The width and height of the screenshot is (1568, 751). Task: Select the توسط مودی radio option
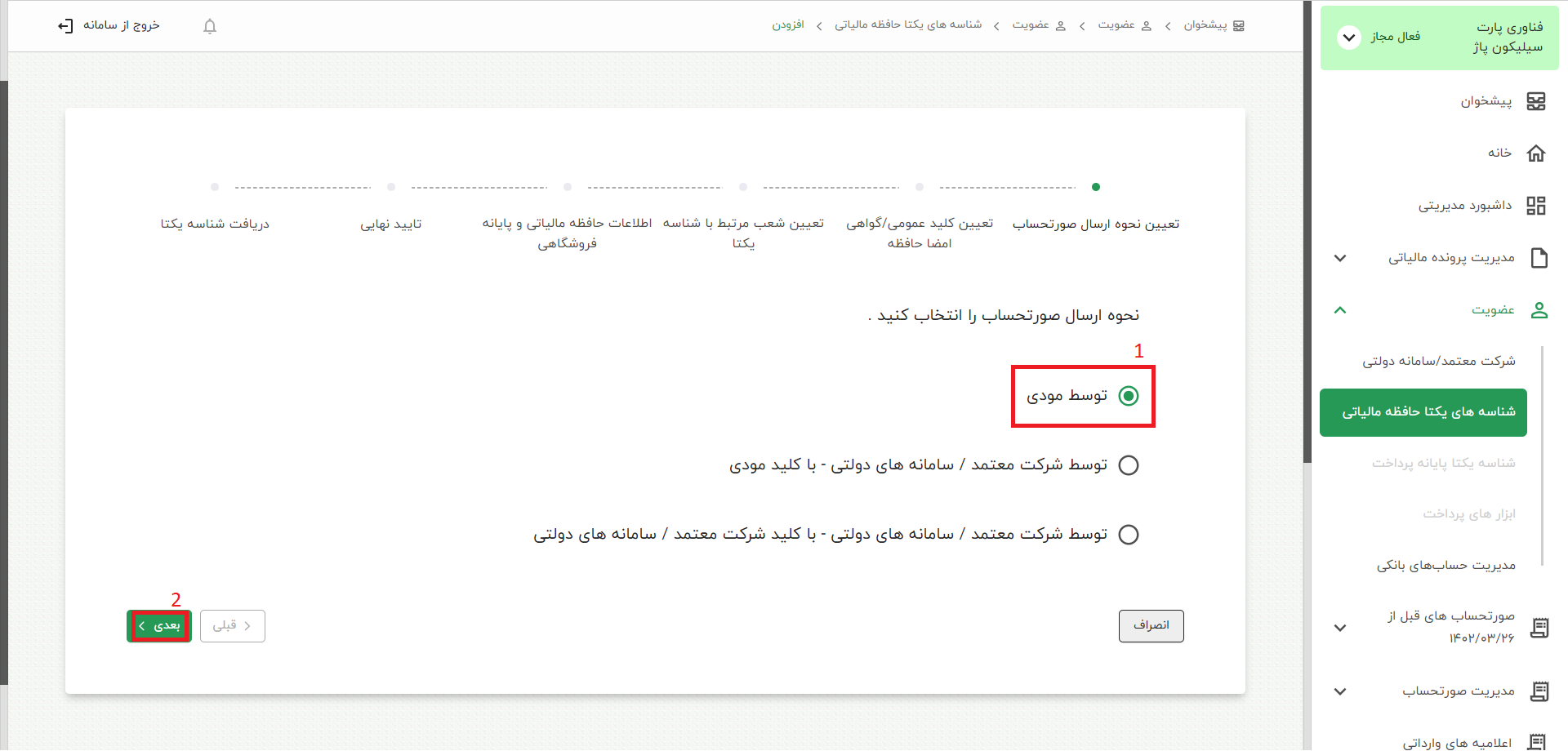1129,396
